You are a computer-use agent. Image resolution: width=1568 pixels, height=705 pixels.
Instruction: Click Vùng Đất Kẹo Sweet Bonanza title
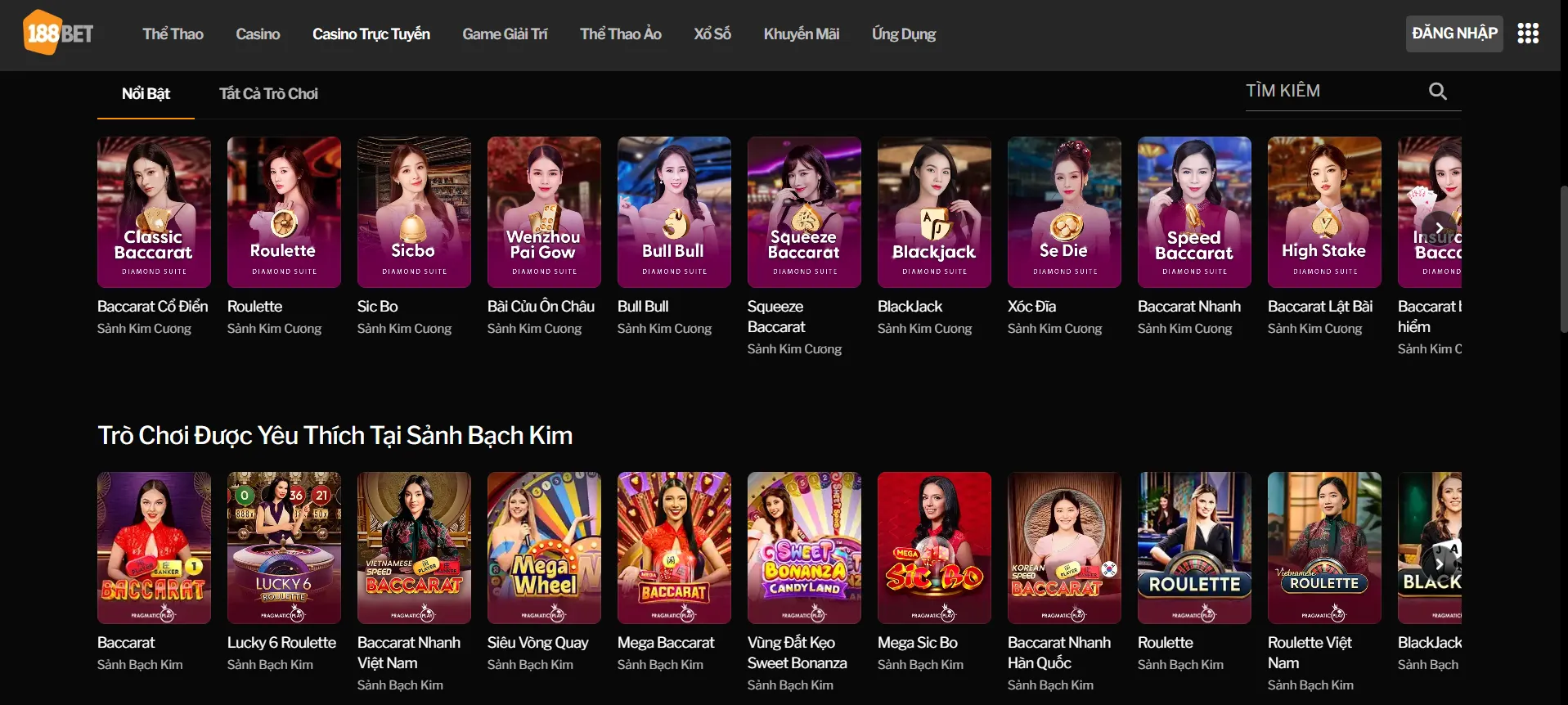click(x=797, y=653)
